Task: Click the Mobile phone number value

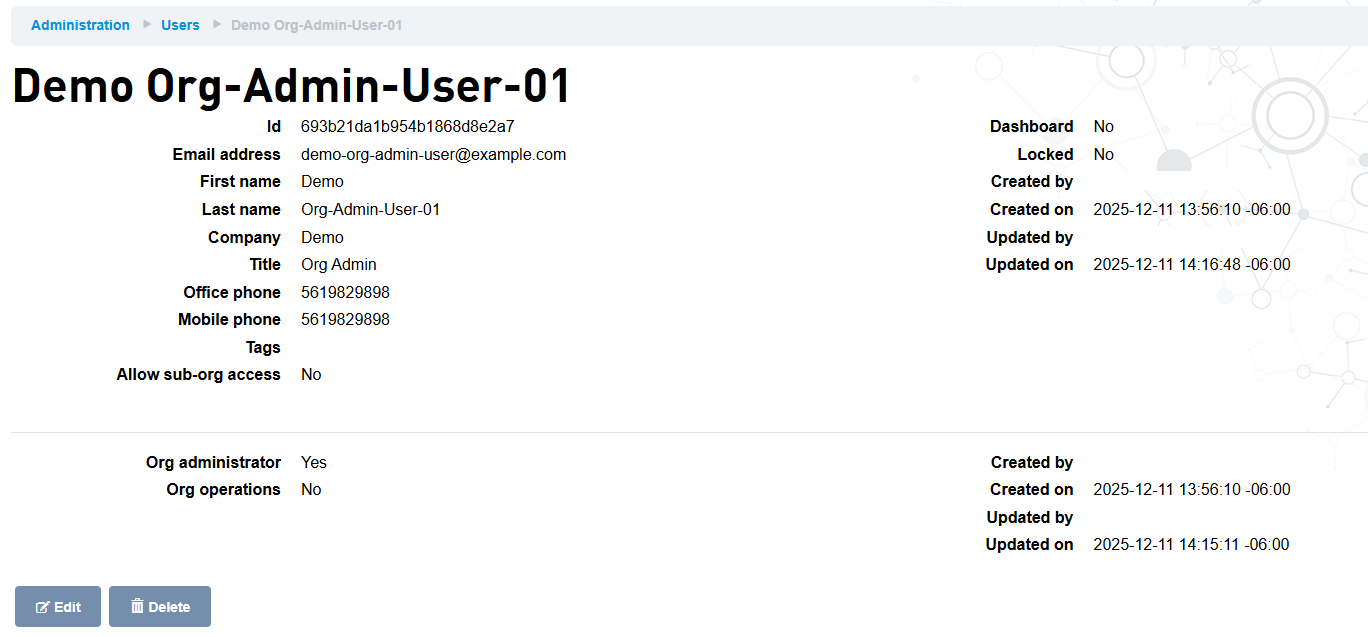Action: coord(345,320)
